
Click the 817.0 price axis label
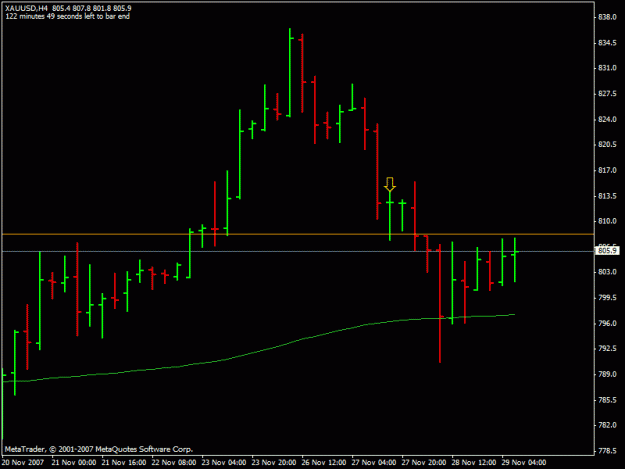(607, 170)
